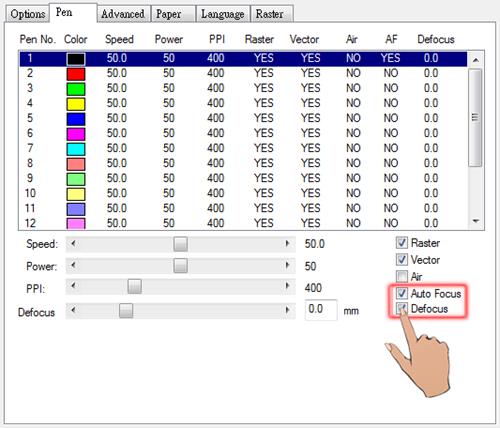Screen dimensions: 500x428
Task: Toggle the Auto Focus checkbox
Action: point(402,293)
